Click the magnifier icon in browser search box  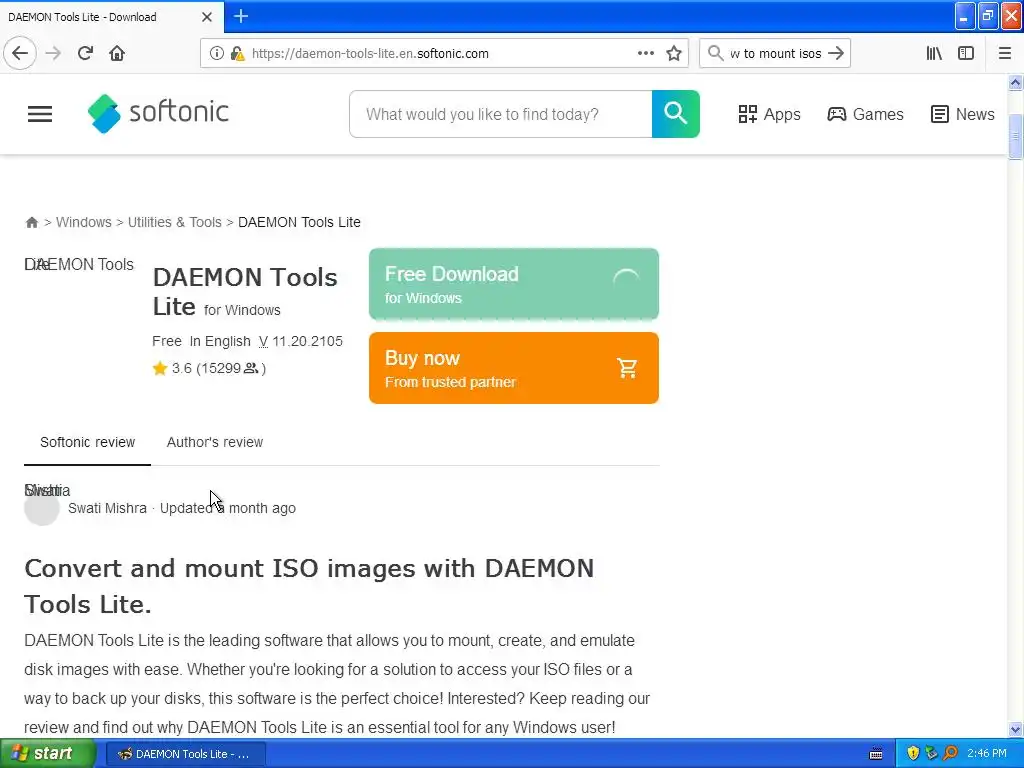coord(716,53)
